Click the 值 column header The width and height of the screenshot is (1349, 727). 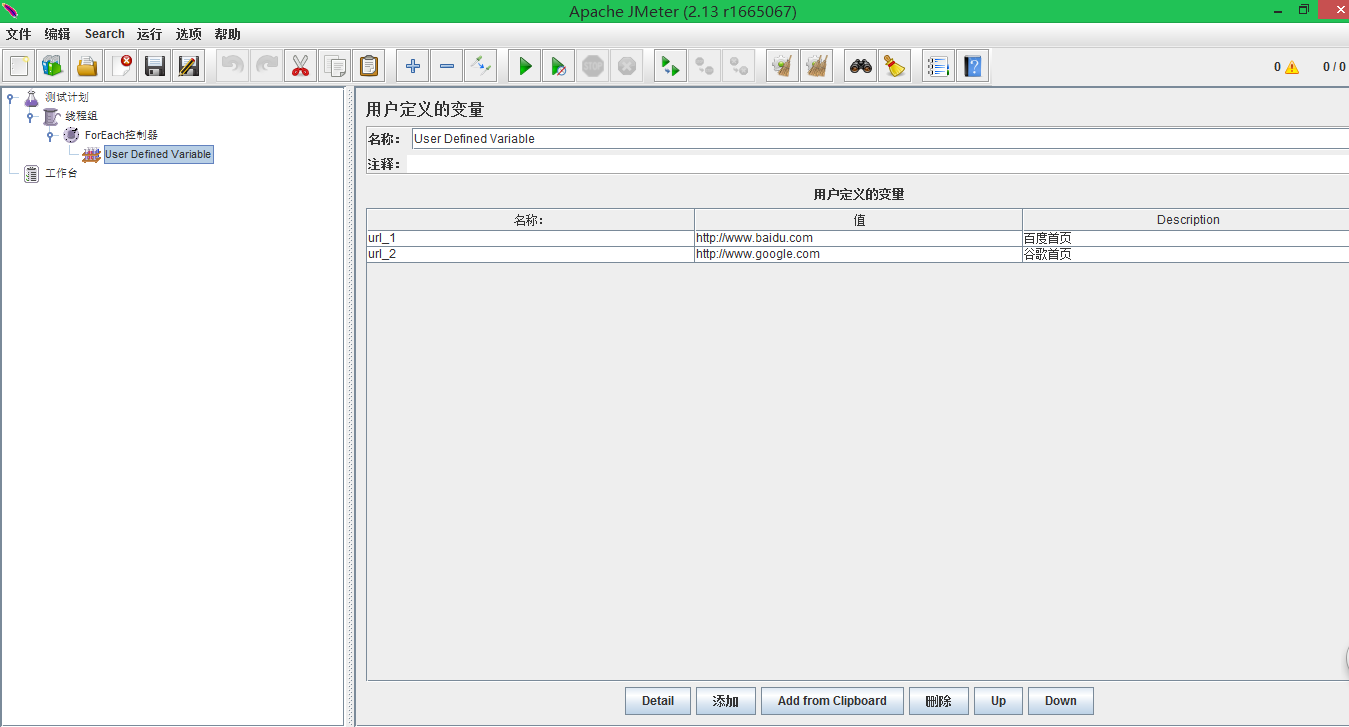[x=859, y=220]
